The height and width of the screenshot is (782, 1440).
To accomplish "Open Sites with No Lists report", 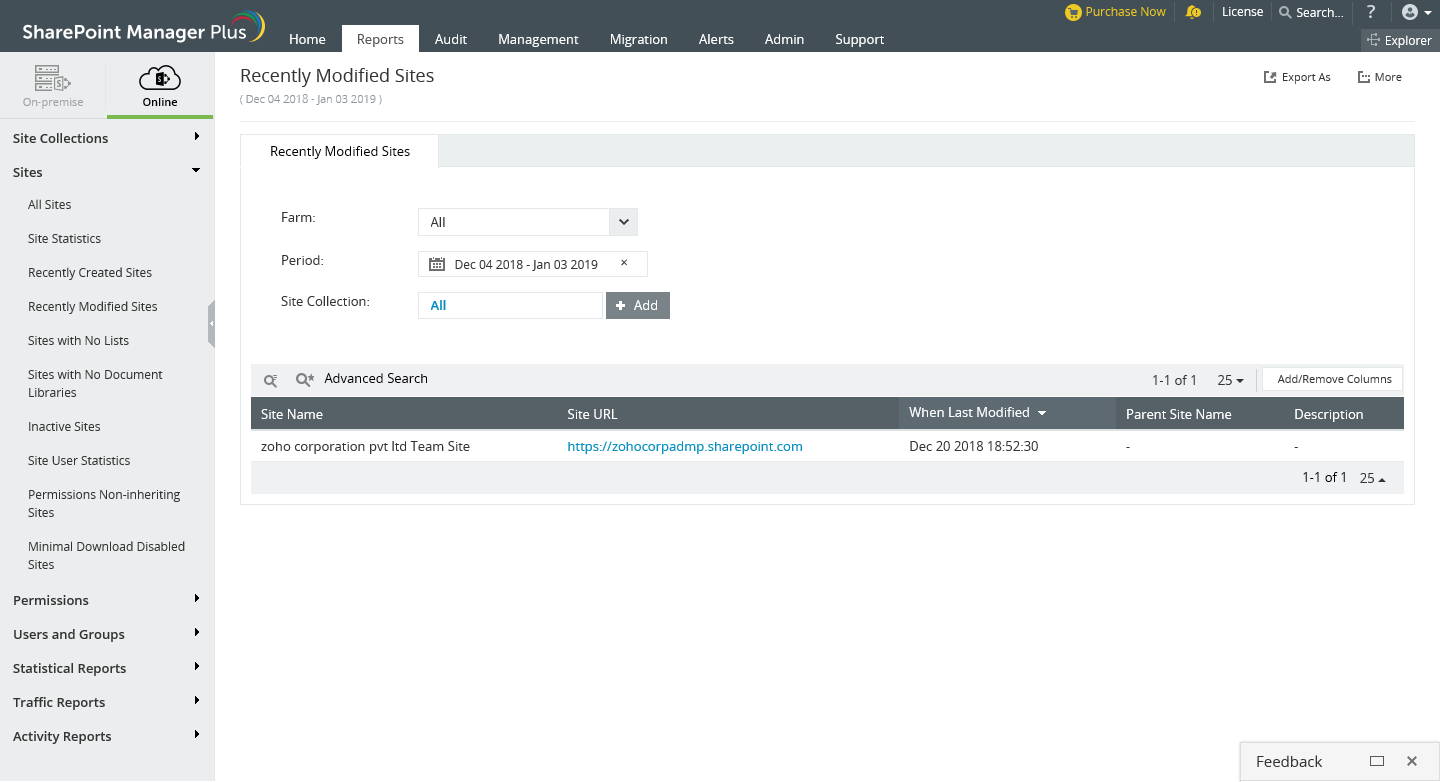I will click(78, 340).
